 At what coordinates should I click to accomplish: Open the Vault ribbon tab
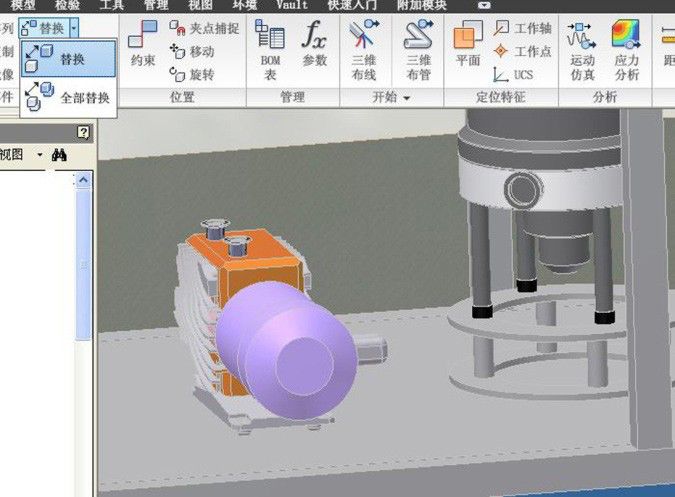[x=292, y=5]
